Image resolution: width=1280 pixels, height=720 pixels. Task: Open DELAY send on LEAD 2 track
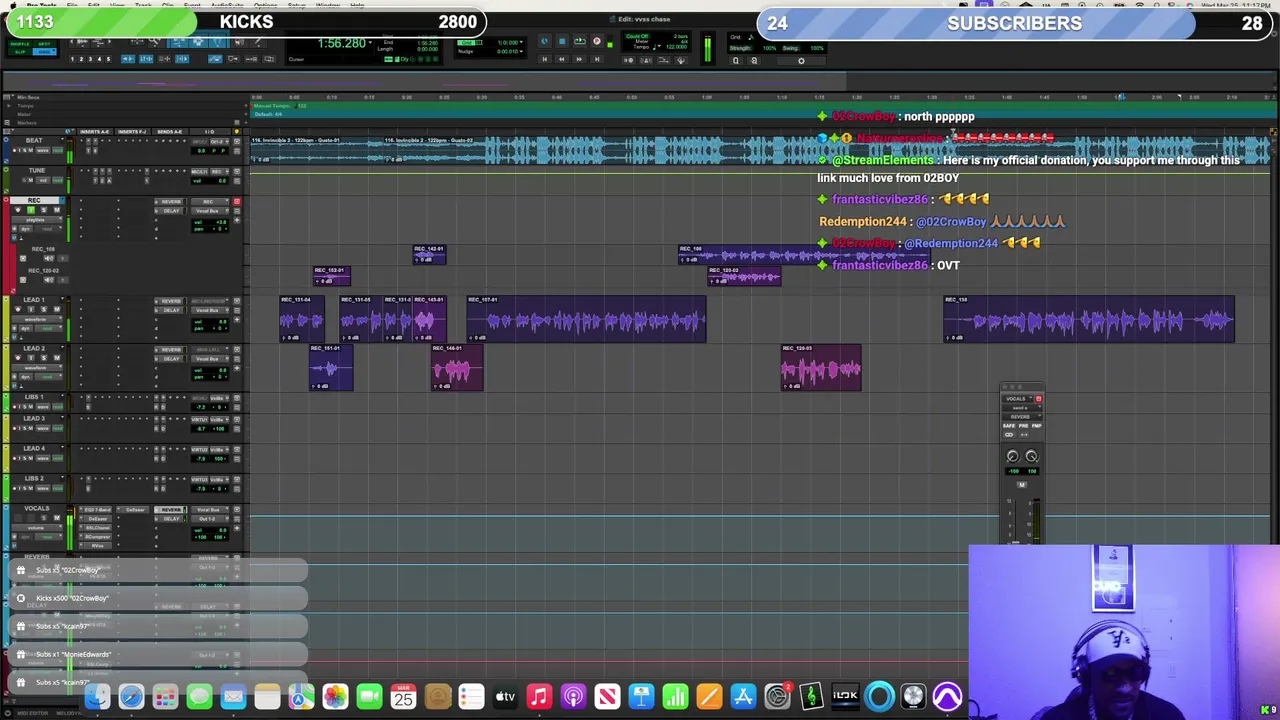171,359
